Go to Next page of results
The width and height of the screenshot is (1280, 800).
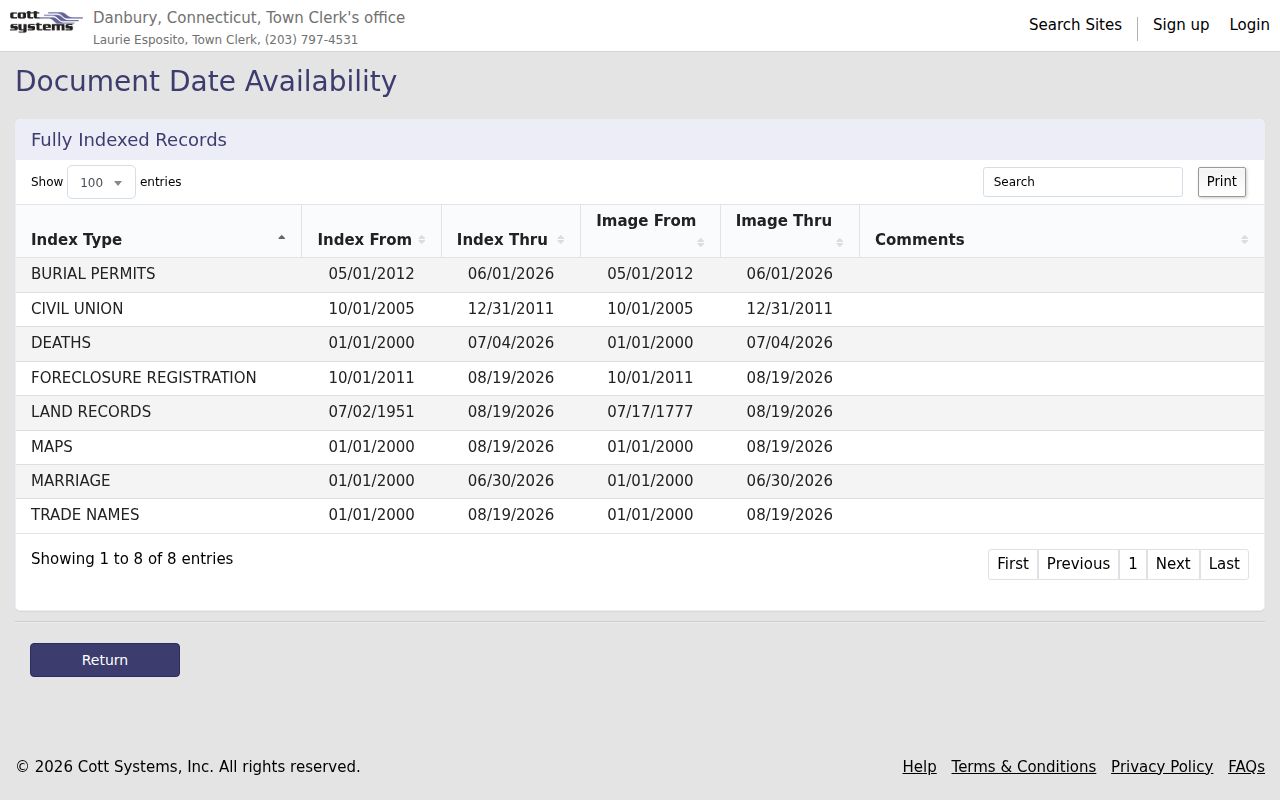1173,564
